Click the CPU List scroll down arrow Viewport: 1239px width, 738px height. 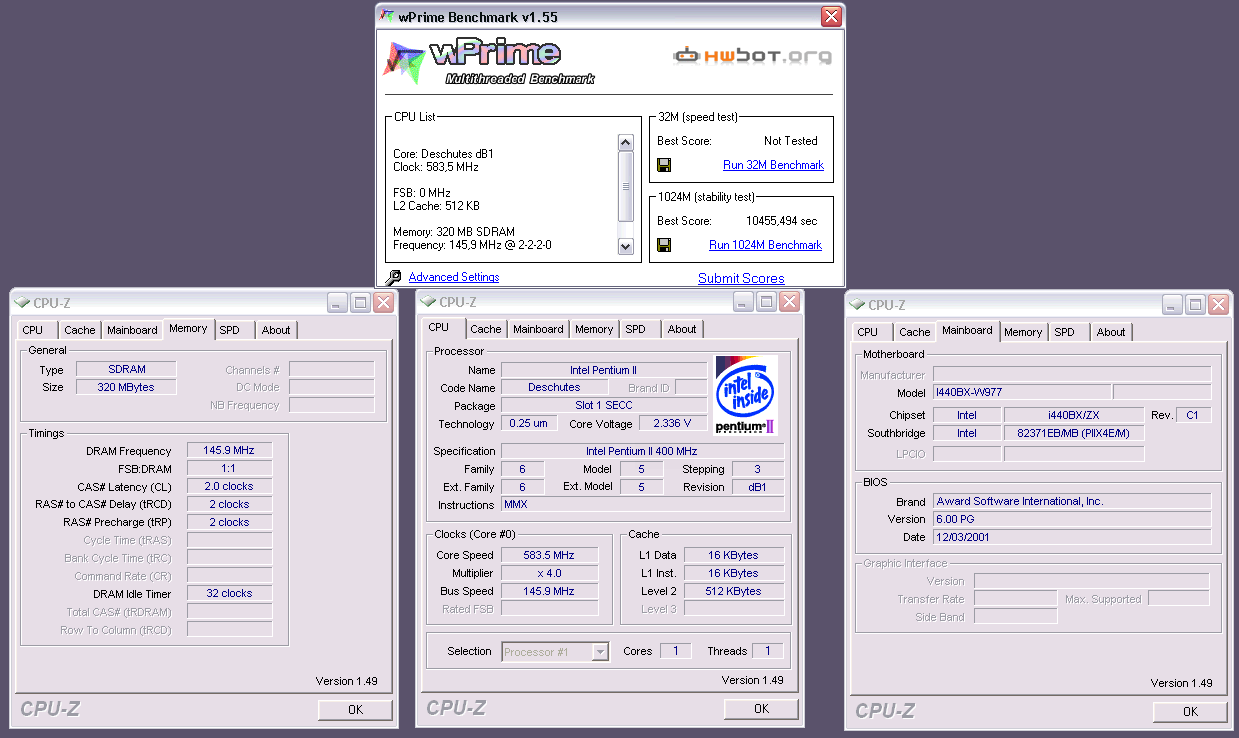(x=626, y=246)
